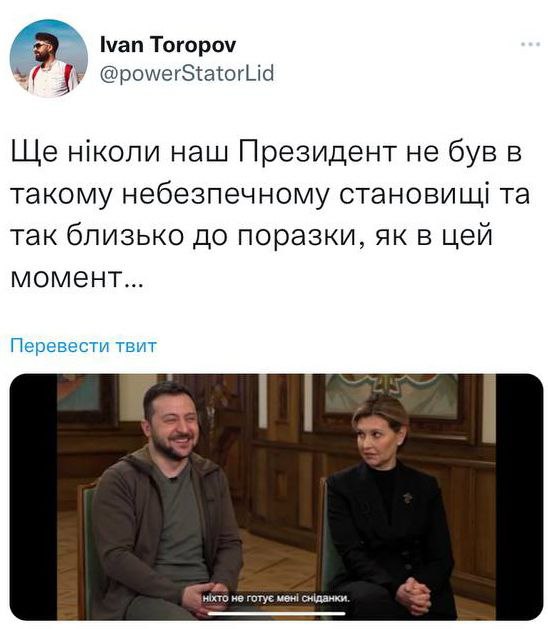Viewport: 548px width, 629px height.
Task: Click the subtitle ніхто не готує мені сніданки
Action: [x=276, y=599]
